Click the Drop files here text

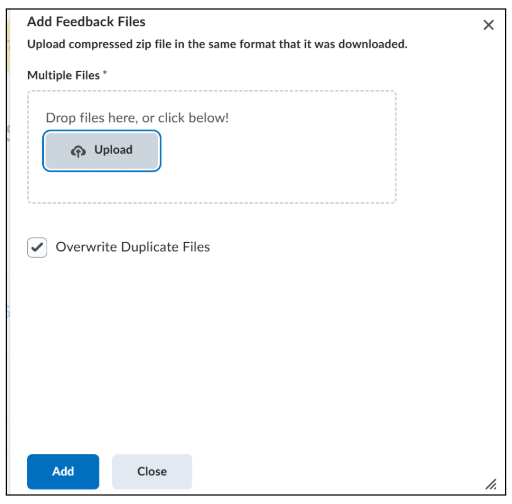pos(137,118)
